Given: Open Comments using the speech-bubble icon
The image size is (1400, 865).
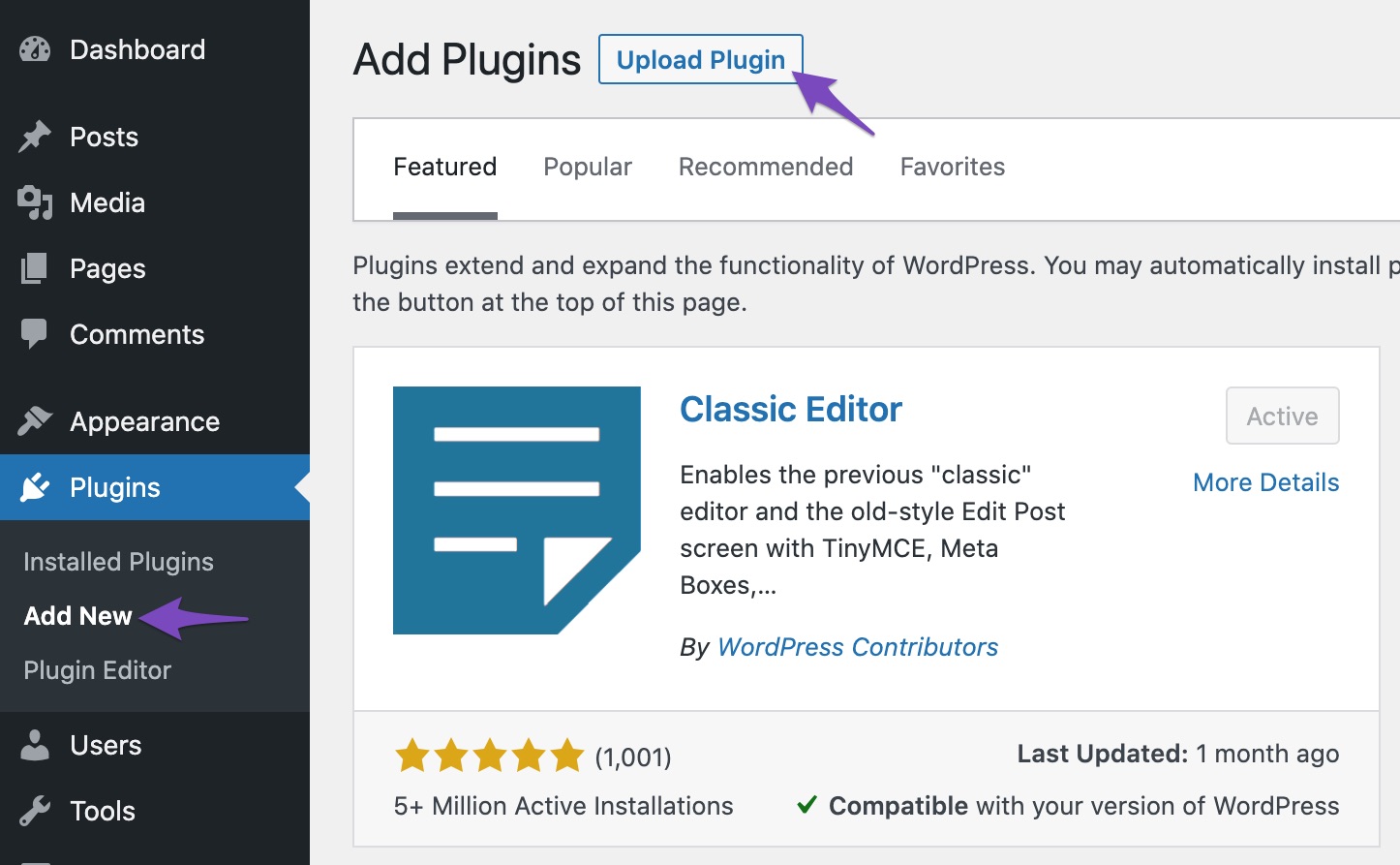Looking at the screenshot, I should [34, 333].
